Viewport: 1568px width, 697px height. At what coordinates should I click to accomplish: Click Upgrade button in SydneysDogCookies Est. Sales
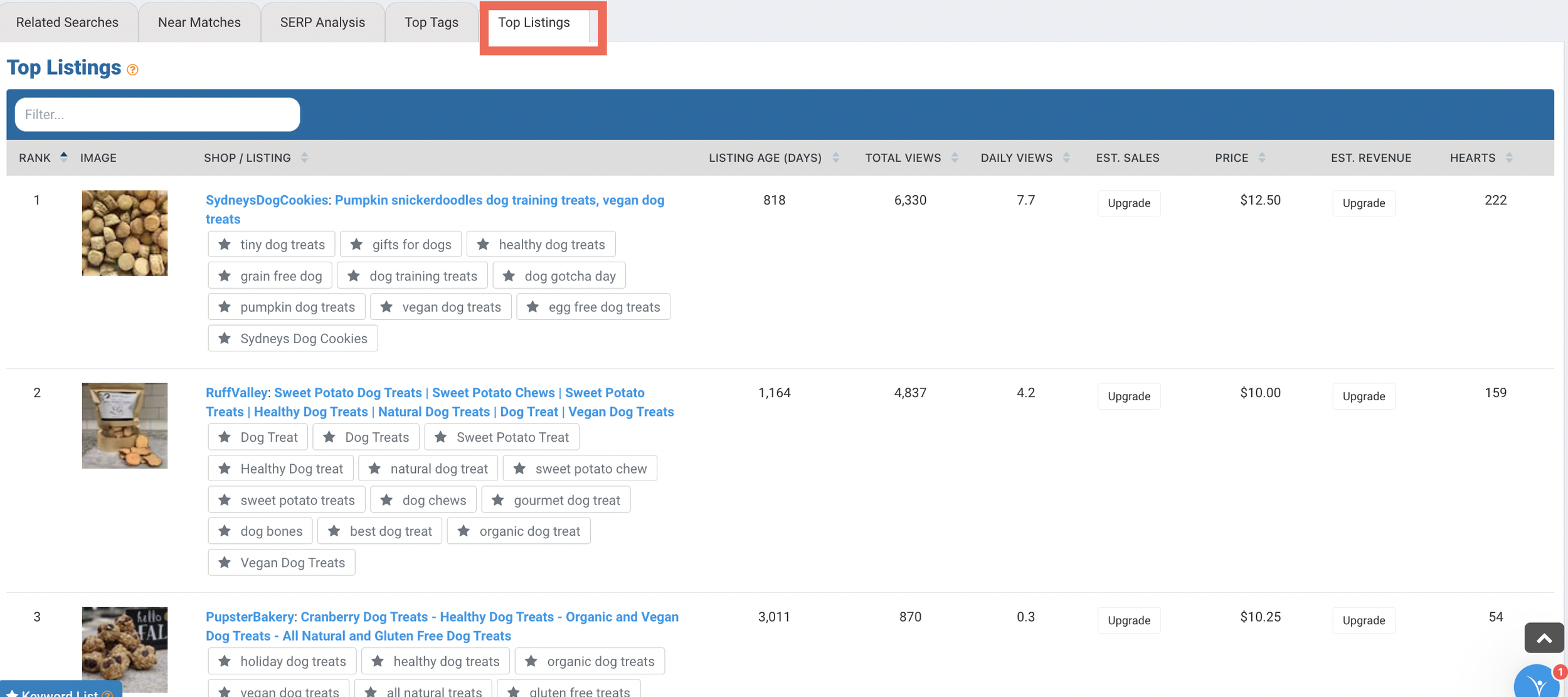click(x=1128, y=203)
